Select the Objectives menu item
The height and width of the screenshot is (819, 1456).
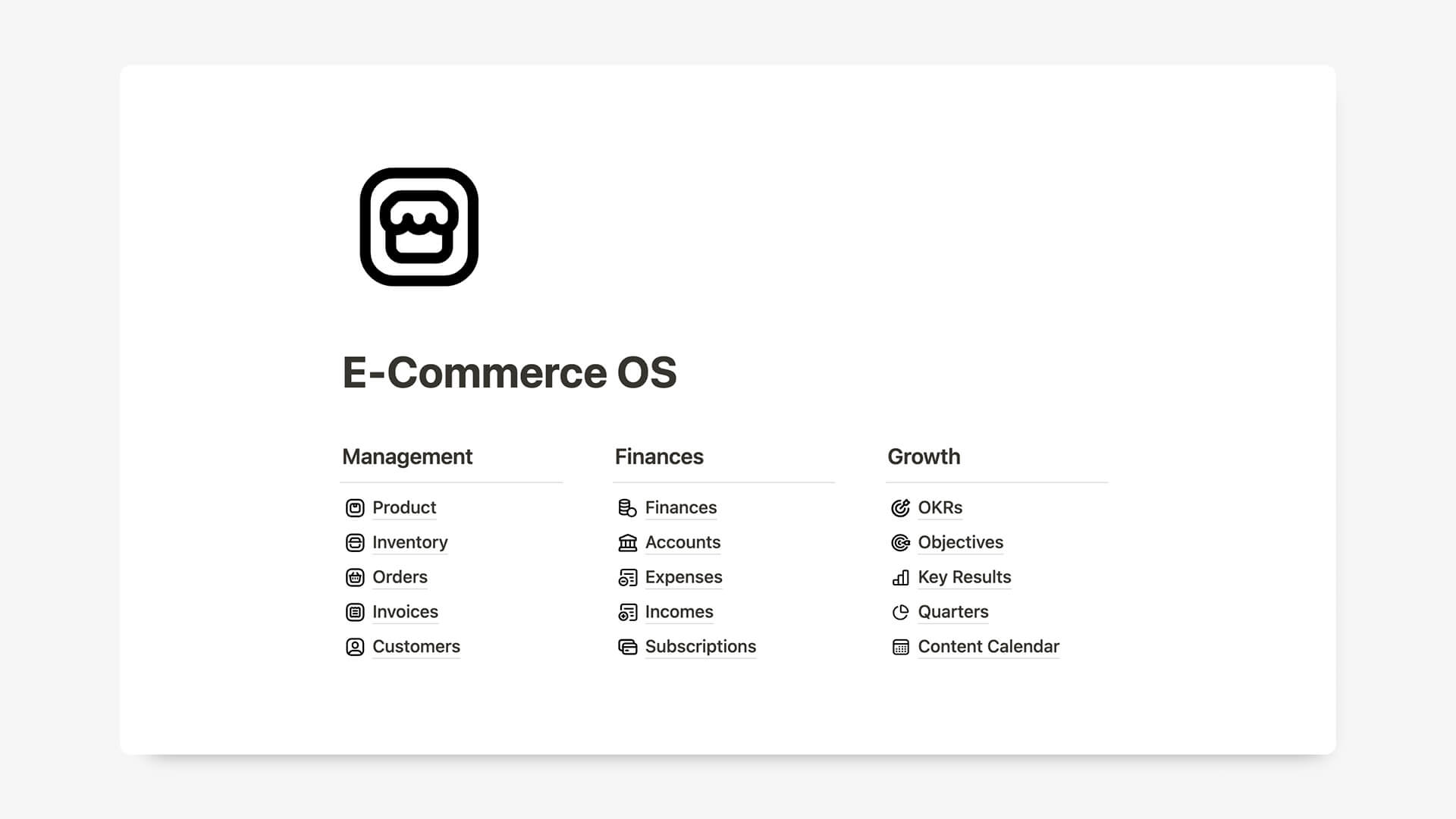tap(961, 542)
